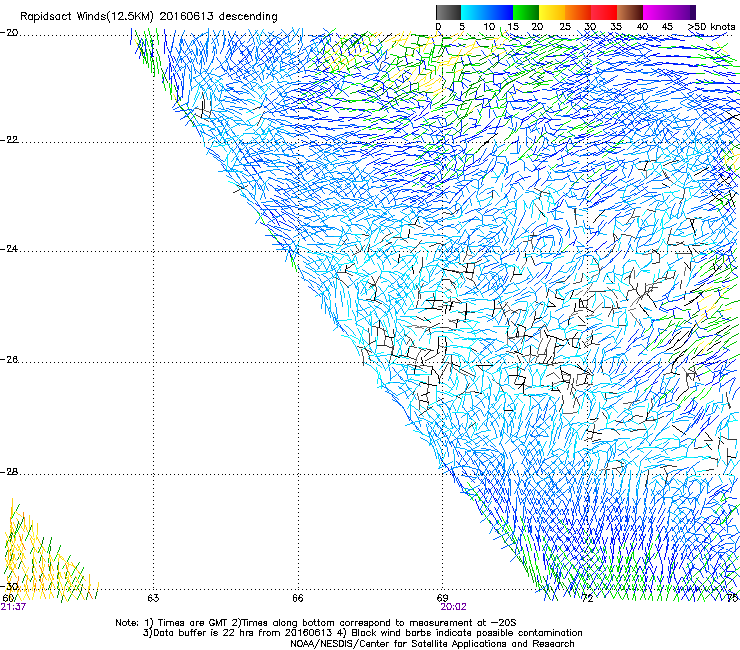The width and height of the screenshot is (740, 650).
Task: Click the 'Data buffer is 22 hrs' note line
Action: [362, 633]
